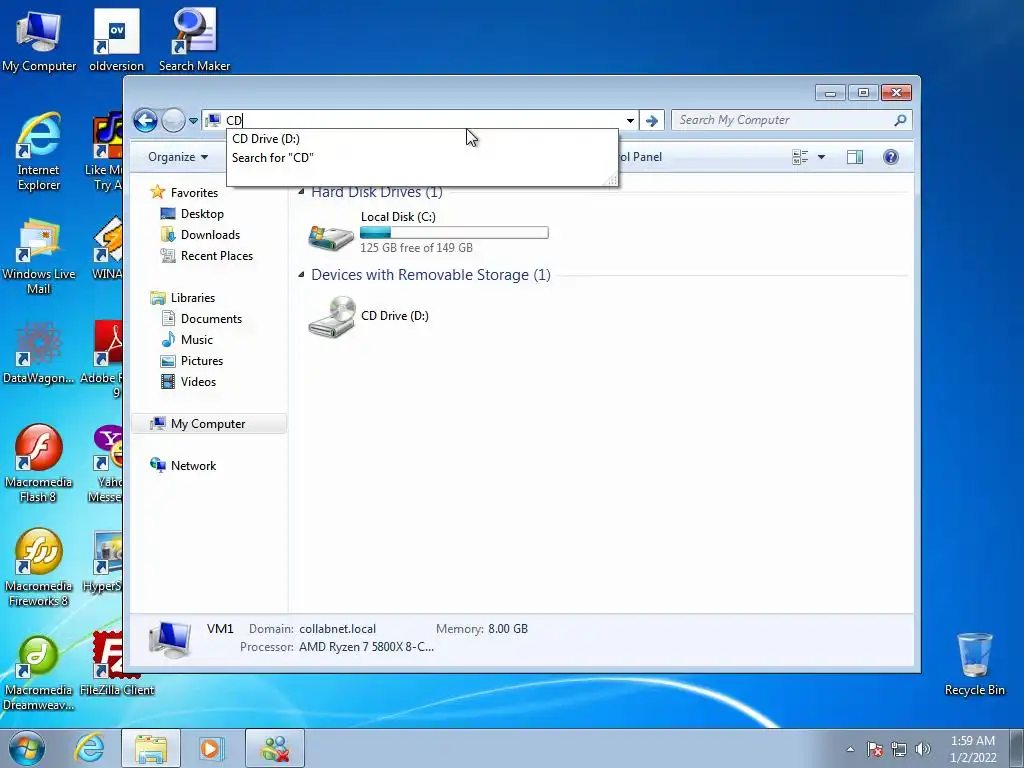Open Videos library
Screen dimensions: 1024x768
coord(198,381)
